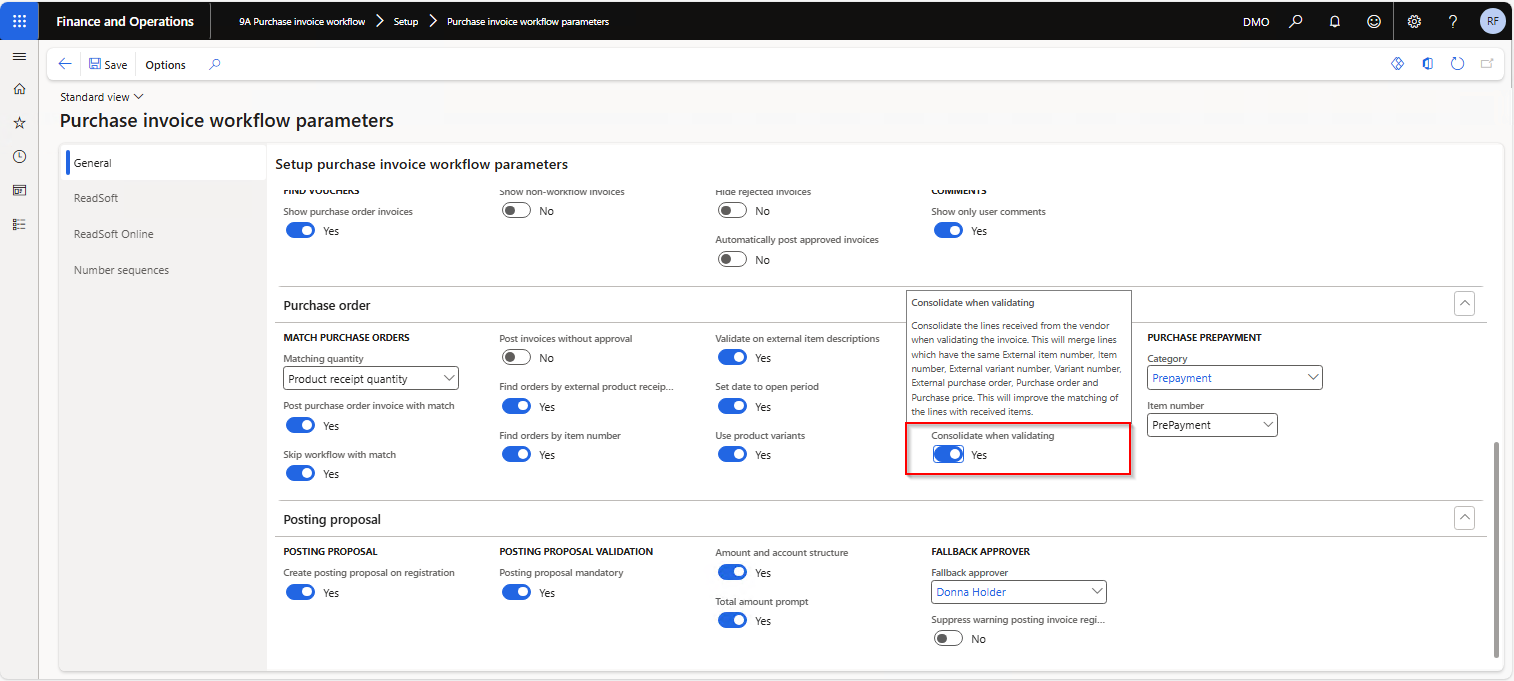Enable Post invoices without approval toggle
Image resolution: width=1514 pixels, height=681 pixels.
pos(516,358)
